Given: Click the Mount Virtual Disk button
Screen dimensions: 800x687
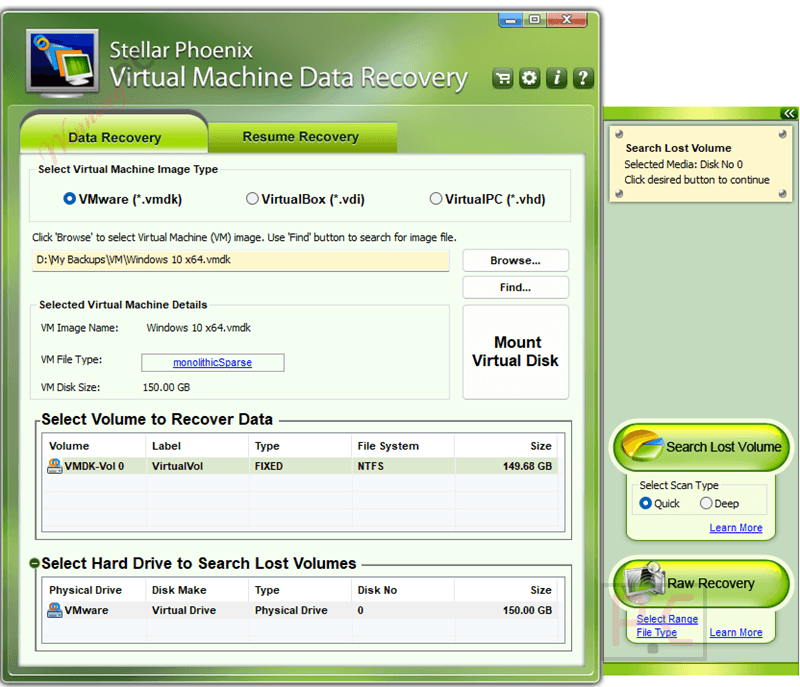Looking at the screenshot, I should [x=515, y=352].
